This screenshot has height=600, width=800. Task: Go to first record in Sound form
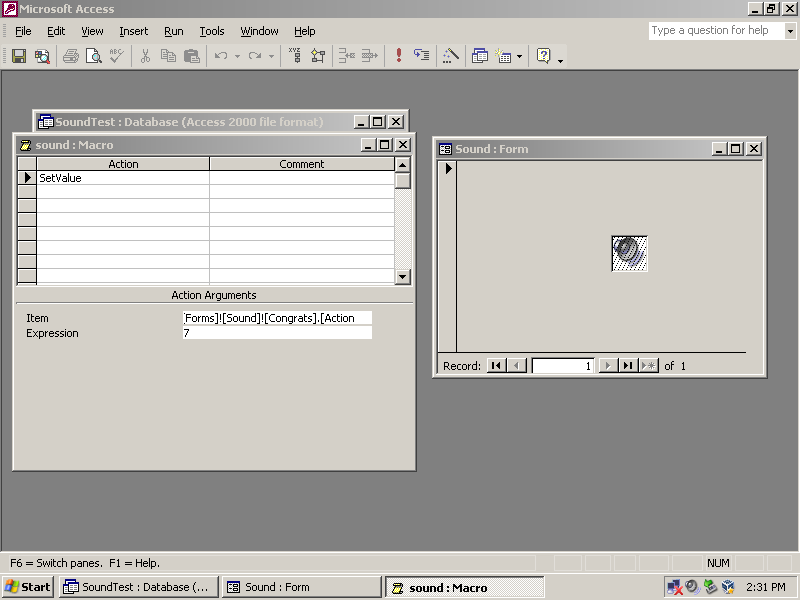496,365
